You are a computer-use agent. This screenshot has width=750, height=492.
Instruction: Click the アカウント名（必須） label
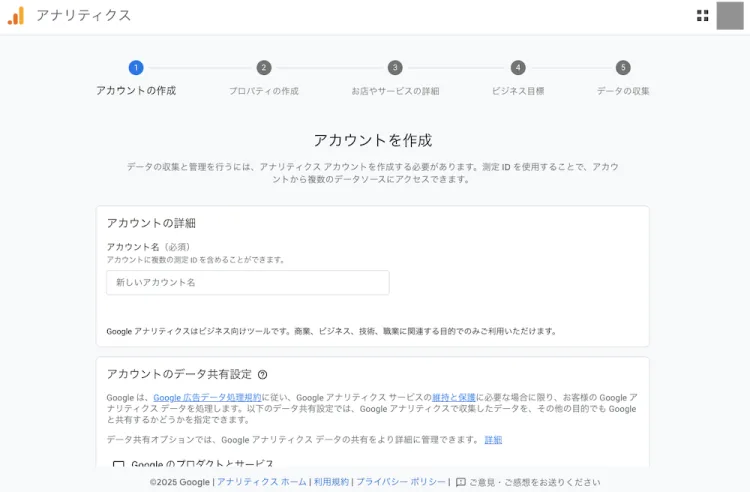148,247
